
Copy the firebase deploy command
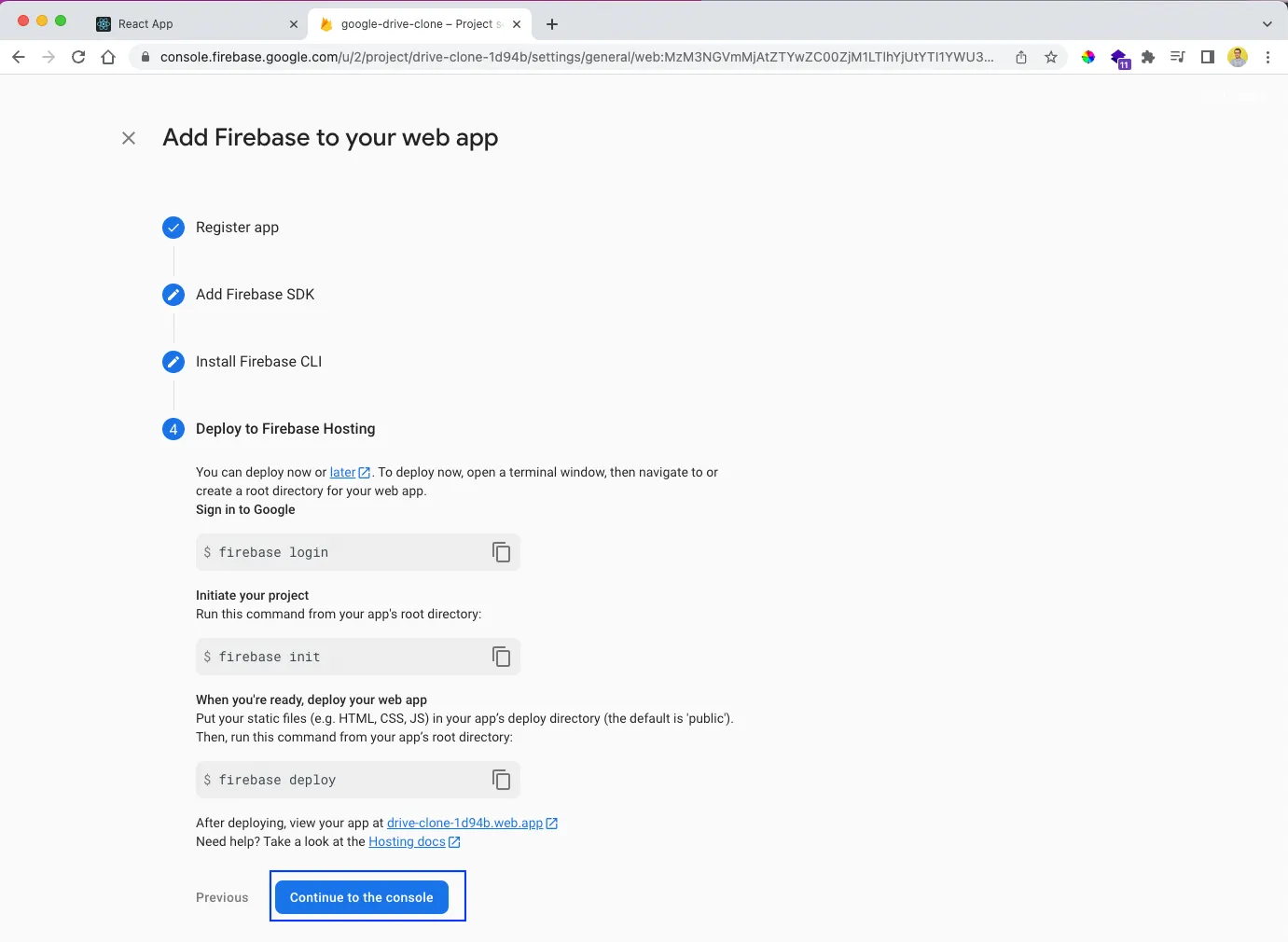tap(501, 780)
